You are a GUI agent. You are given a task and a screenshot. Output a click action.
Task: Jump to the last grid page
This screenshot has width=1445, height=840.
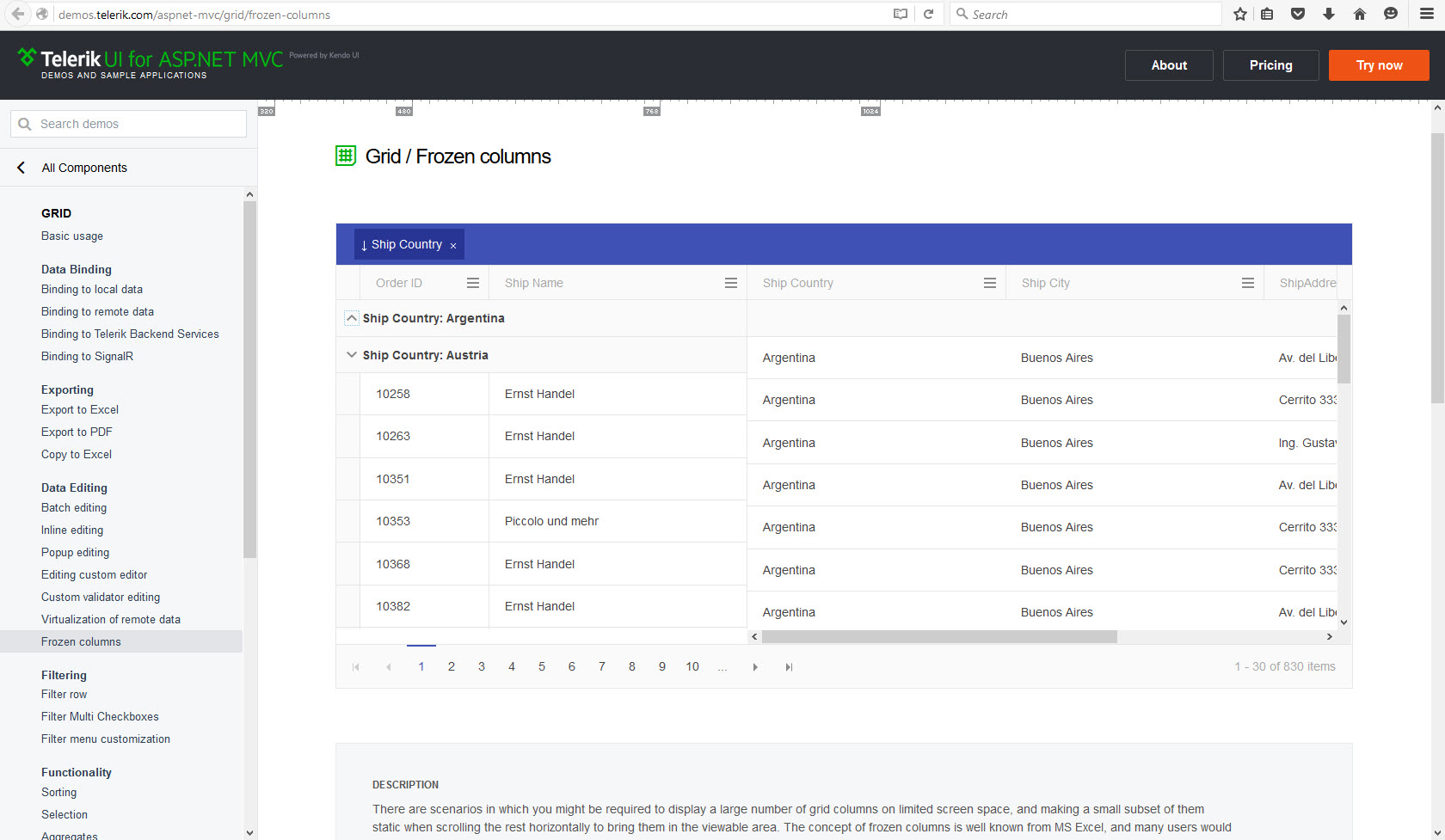pyautogui.click(x=789, y=667)
